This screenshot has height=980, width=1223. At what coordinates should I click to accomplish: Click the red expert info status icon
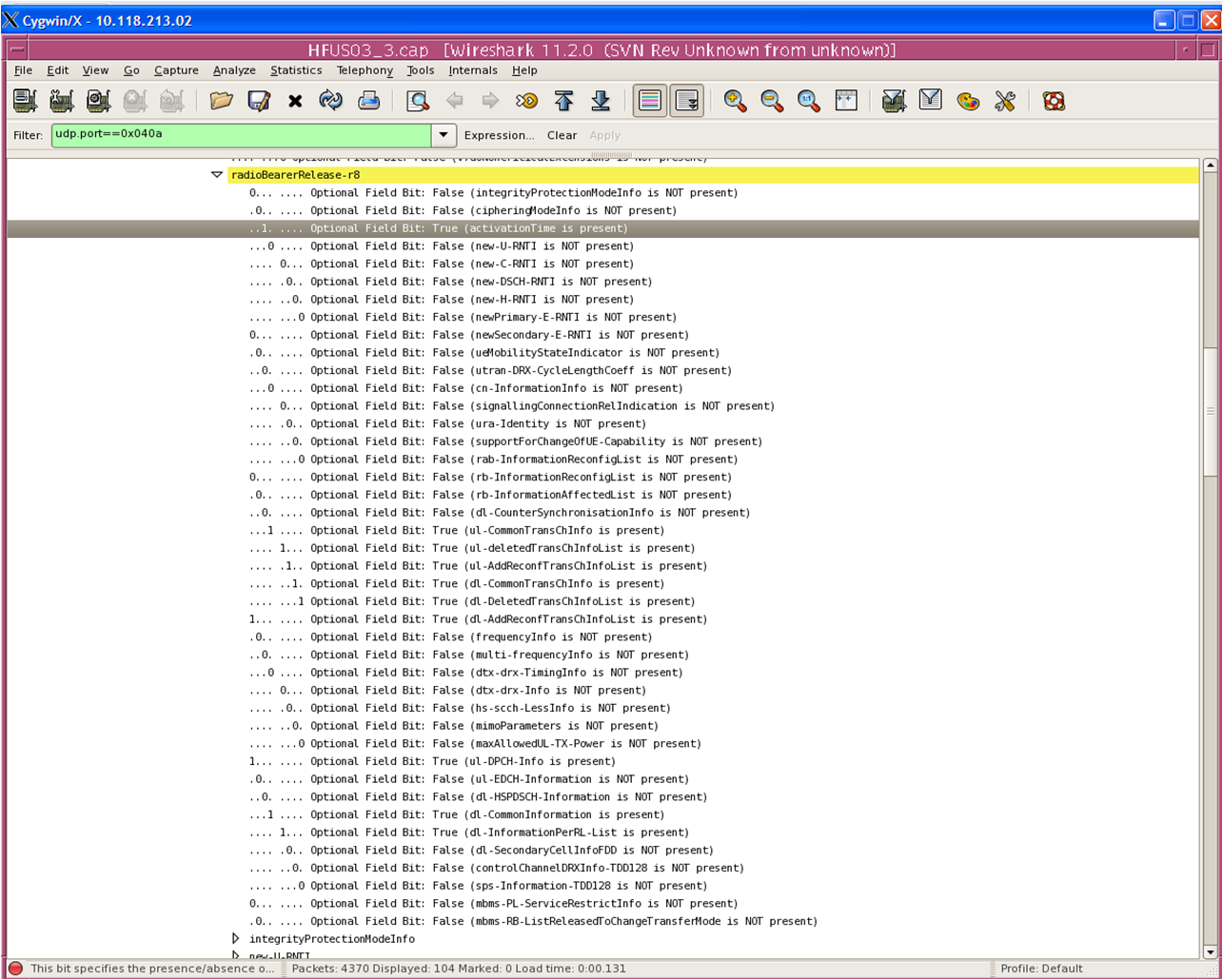point(15,969)
